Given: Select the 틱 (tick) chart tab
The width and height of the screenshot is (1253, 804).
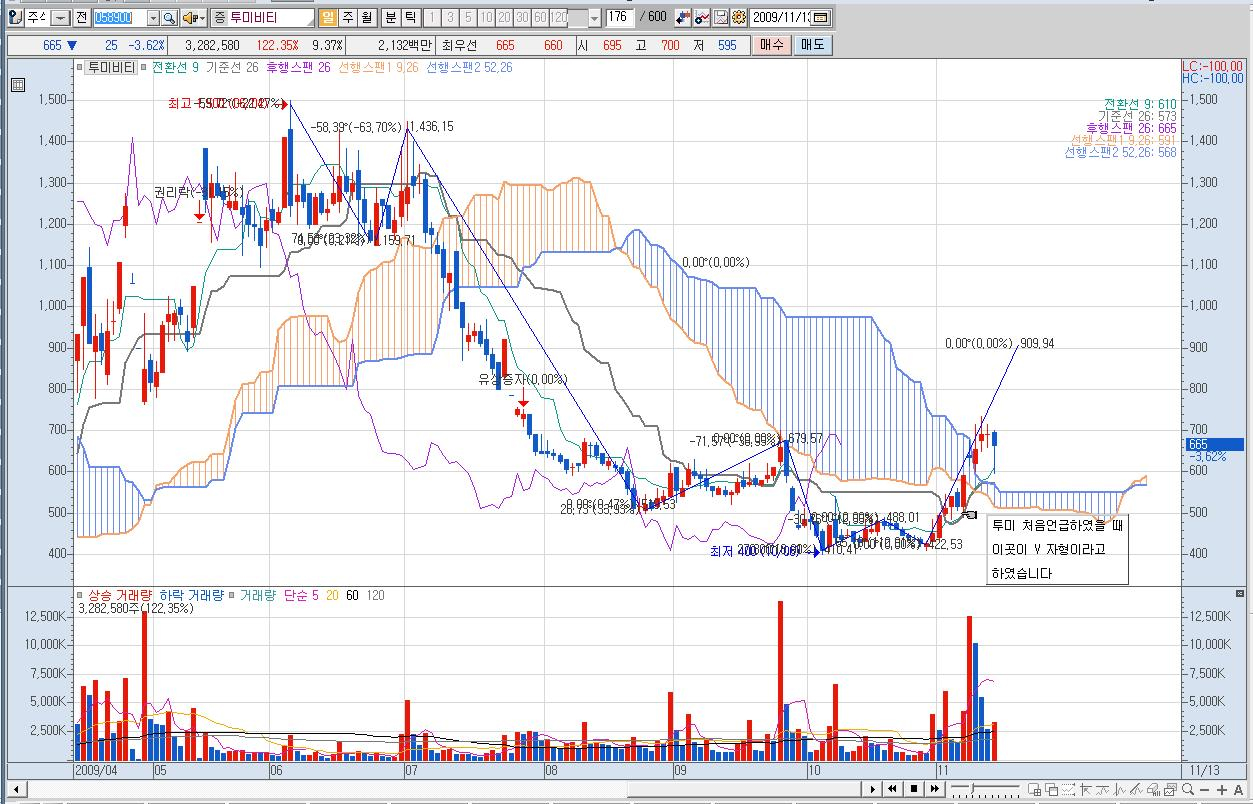Looking at the screenshot, I should [409, 18].
